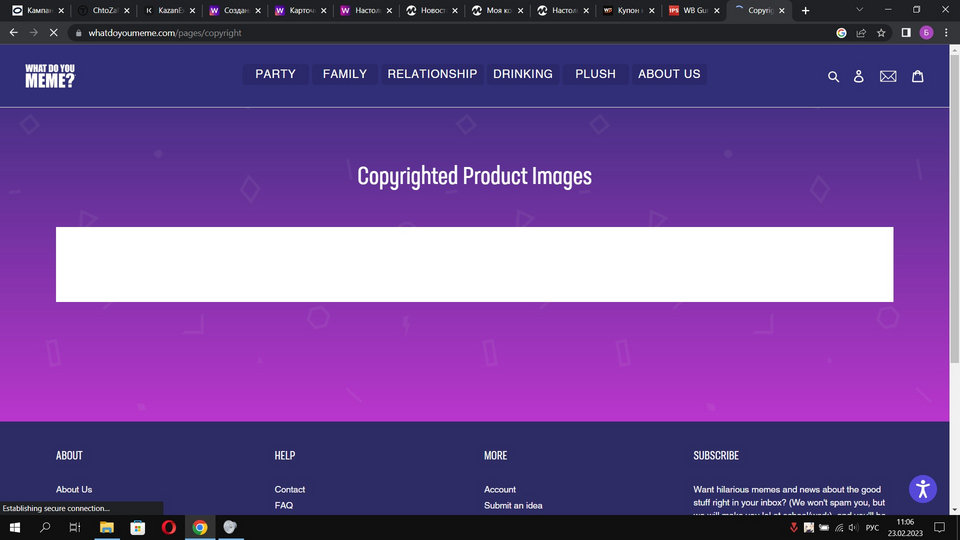This screenshot has width=960, height=540.
Task: Stop page loading with X button
Action: pos(53,32)
